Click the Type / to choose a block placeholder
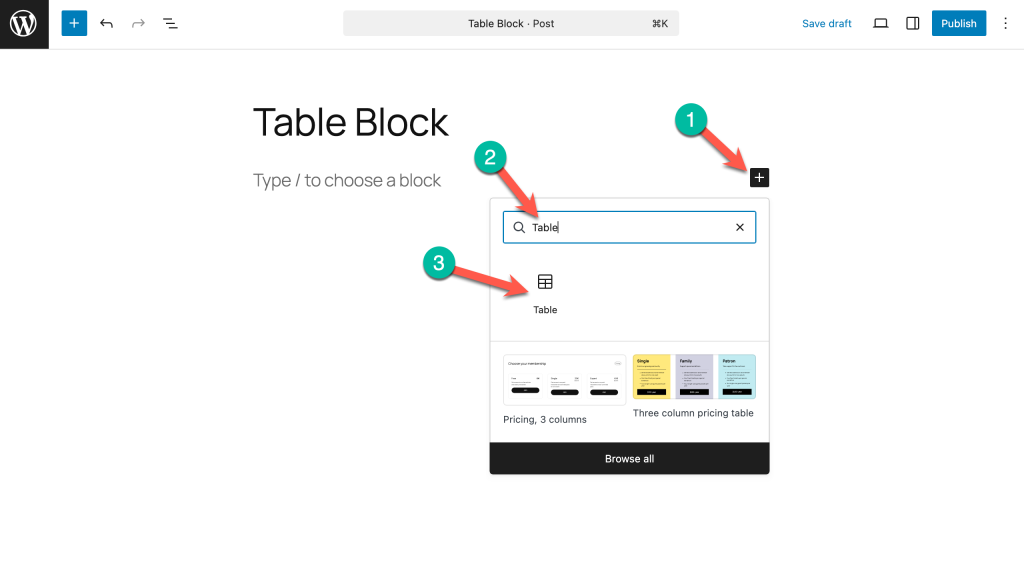1024x576 pixels. (347, 181)
